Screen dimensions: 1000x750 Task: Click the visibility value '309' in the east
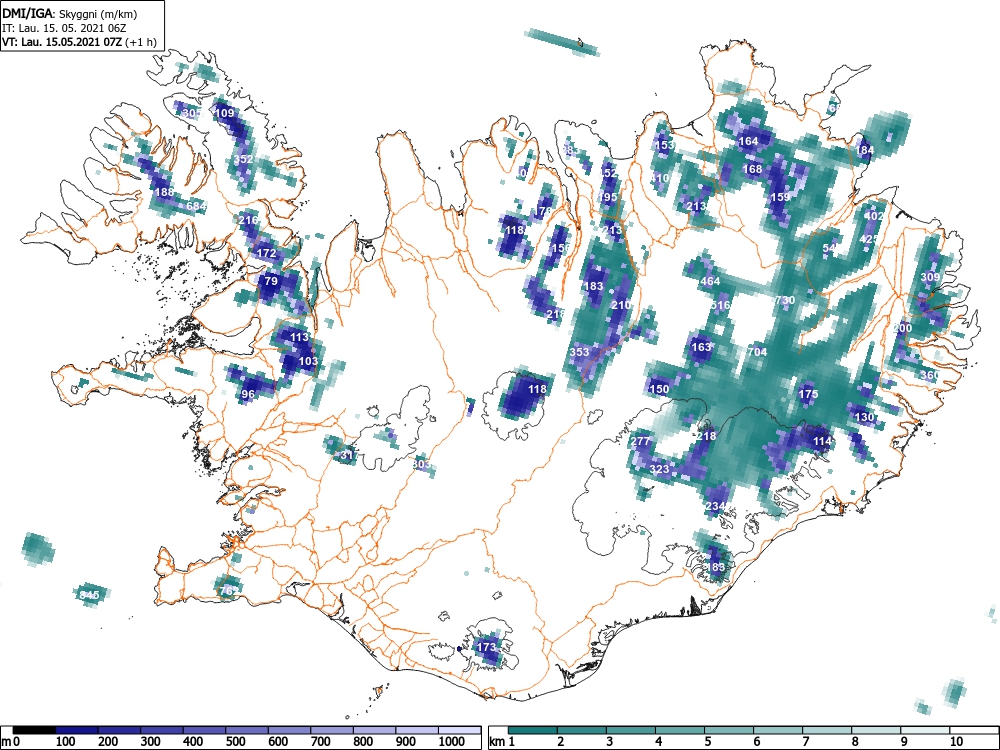coord(930,277)
